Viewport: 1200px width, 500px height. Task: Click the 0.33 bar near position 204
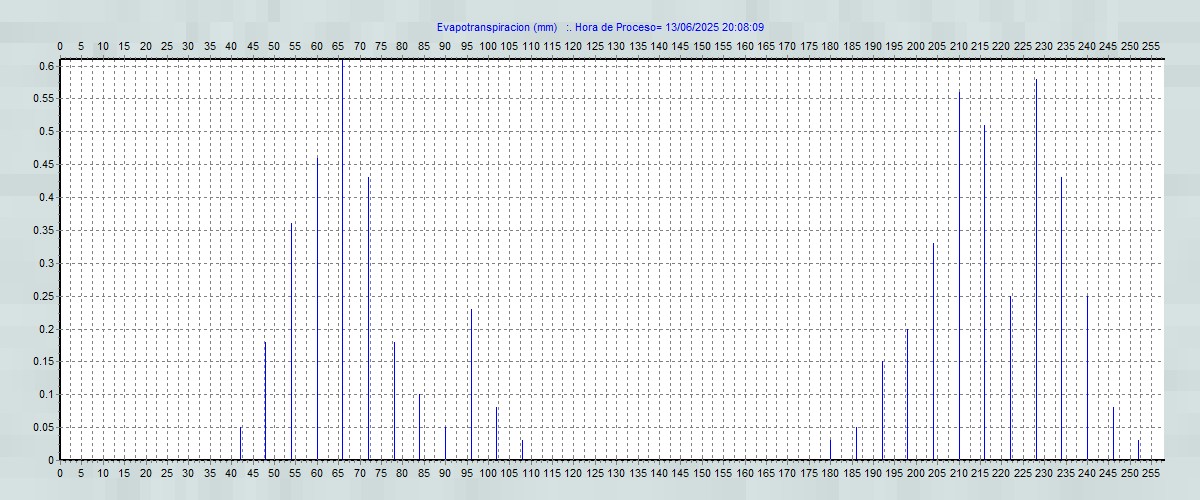coord(933,351)
